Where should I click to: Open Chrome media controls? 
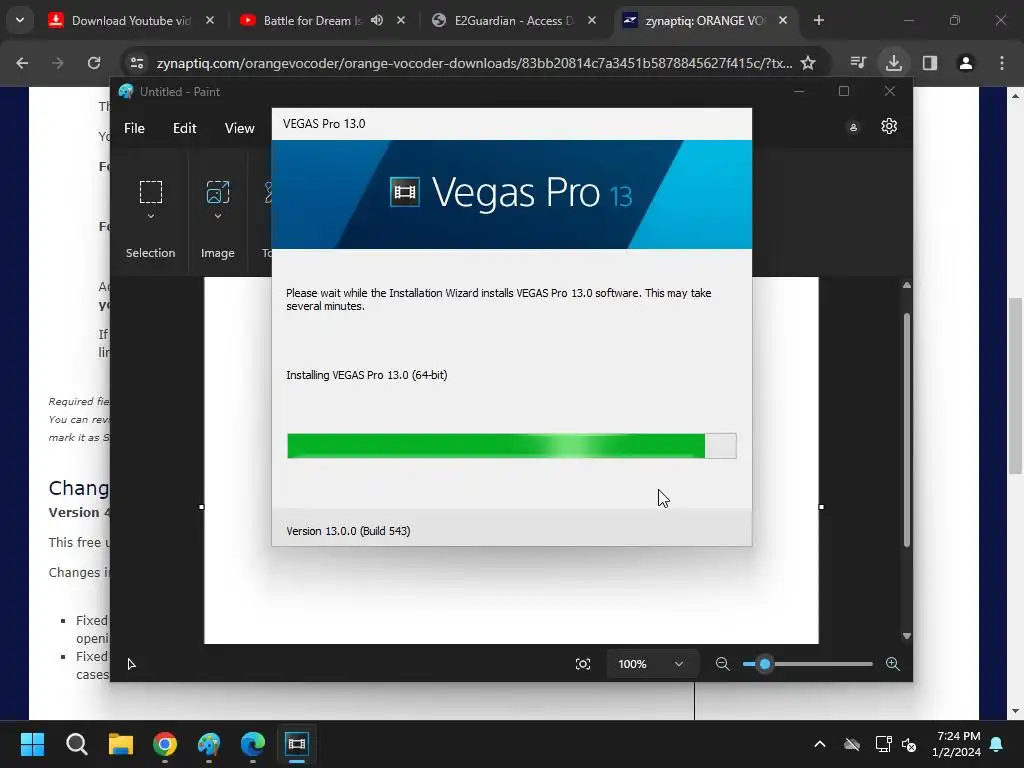coord(858,63)
